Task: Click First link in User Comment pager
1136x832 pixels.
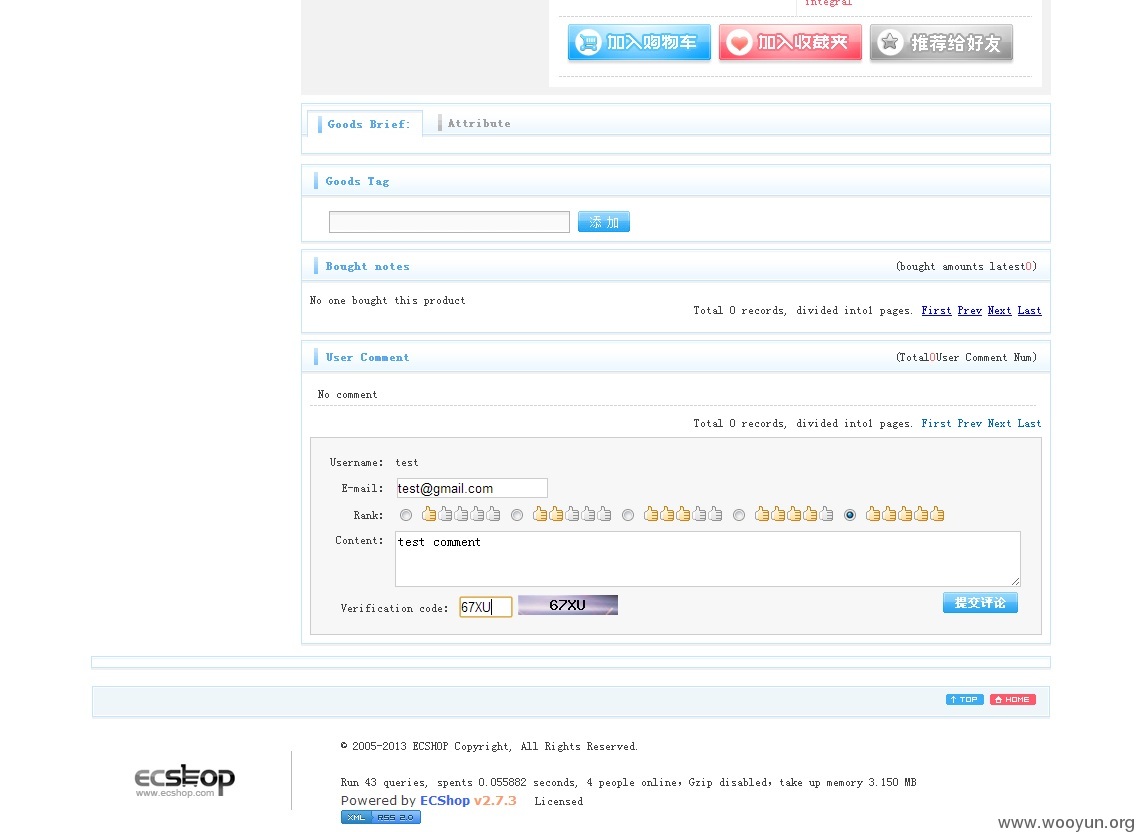Action: coord(936,423)
